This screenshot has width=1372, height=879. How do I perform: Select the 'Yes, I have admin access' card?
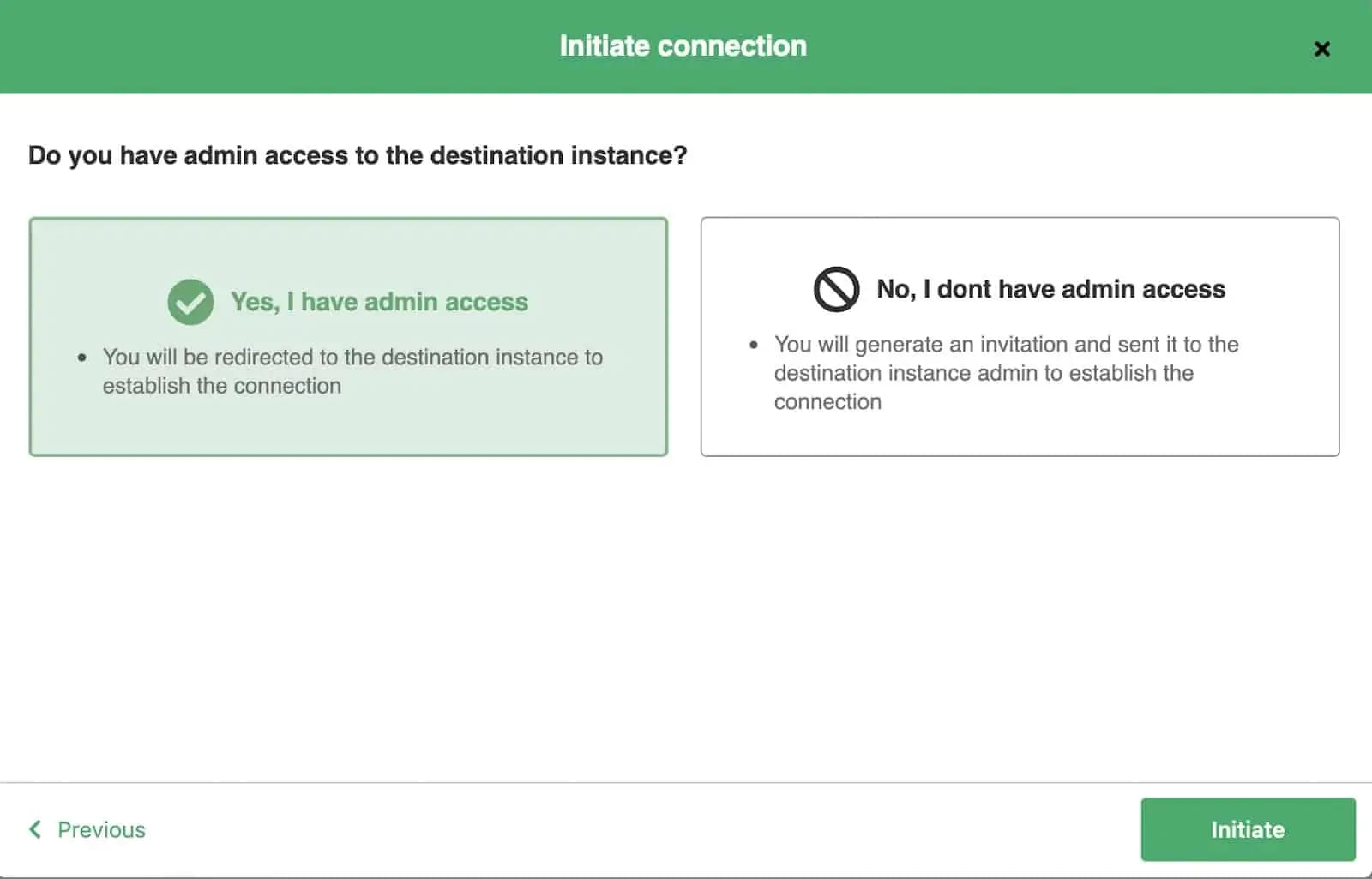[348, 336]
